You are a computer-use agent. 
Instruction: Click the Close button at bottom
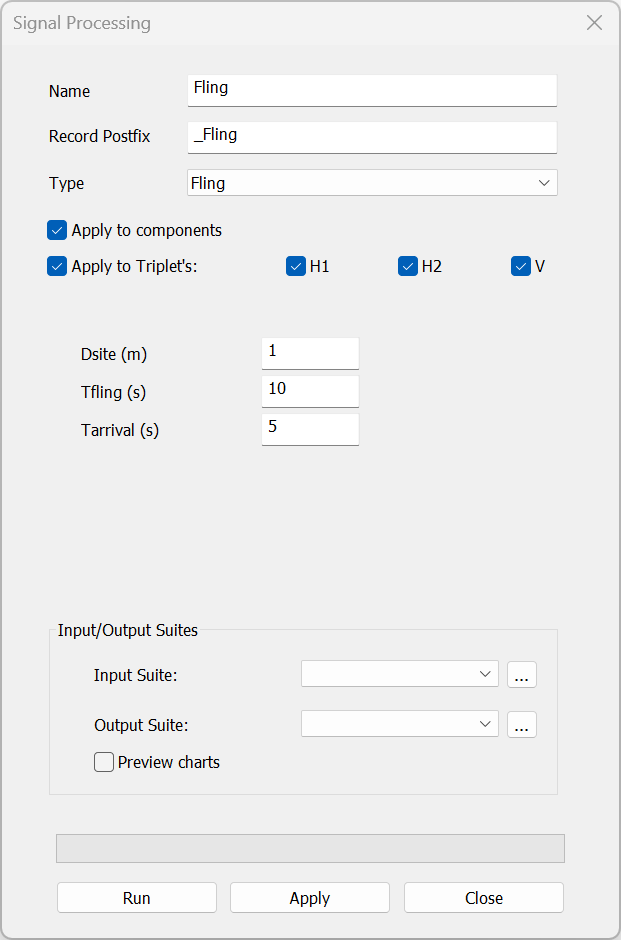(483, 898)
